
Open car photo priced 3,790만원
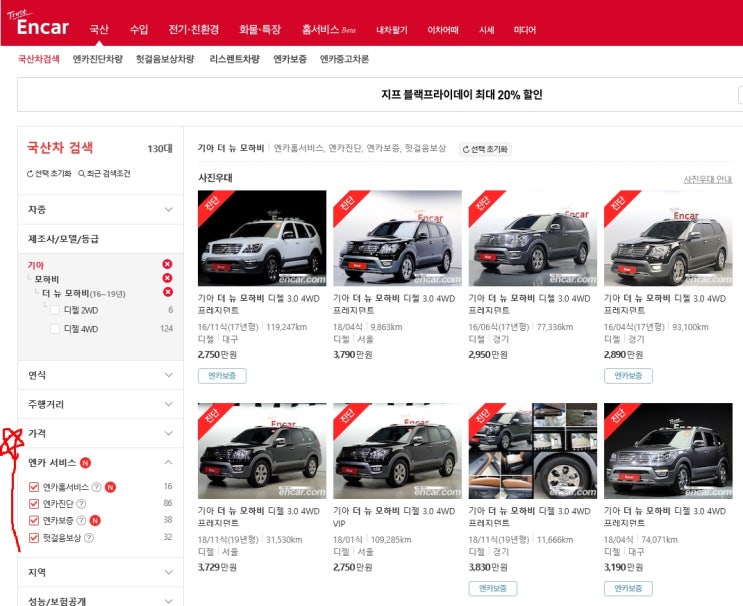click(x=398, y=238)
